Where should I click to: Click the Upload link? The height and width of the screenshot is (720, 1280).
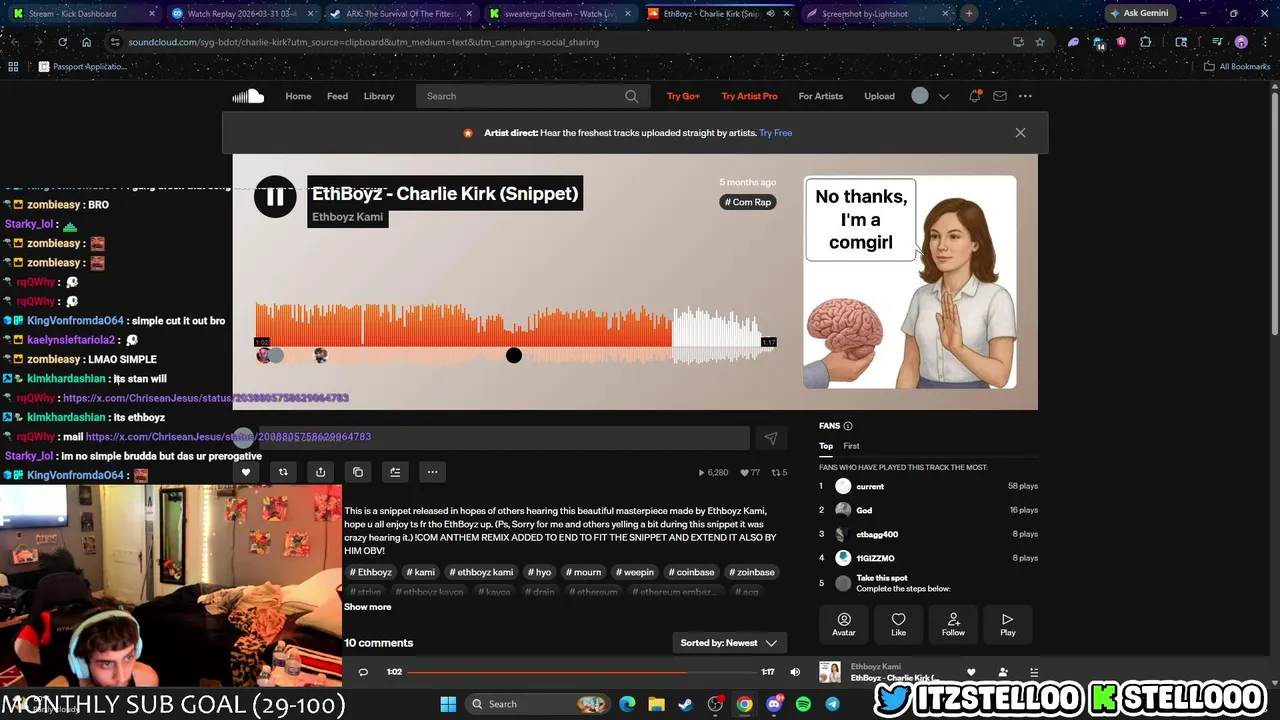[879, 96]
